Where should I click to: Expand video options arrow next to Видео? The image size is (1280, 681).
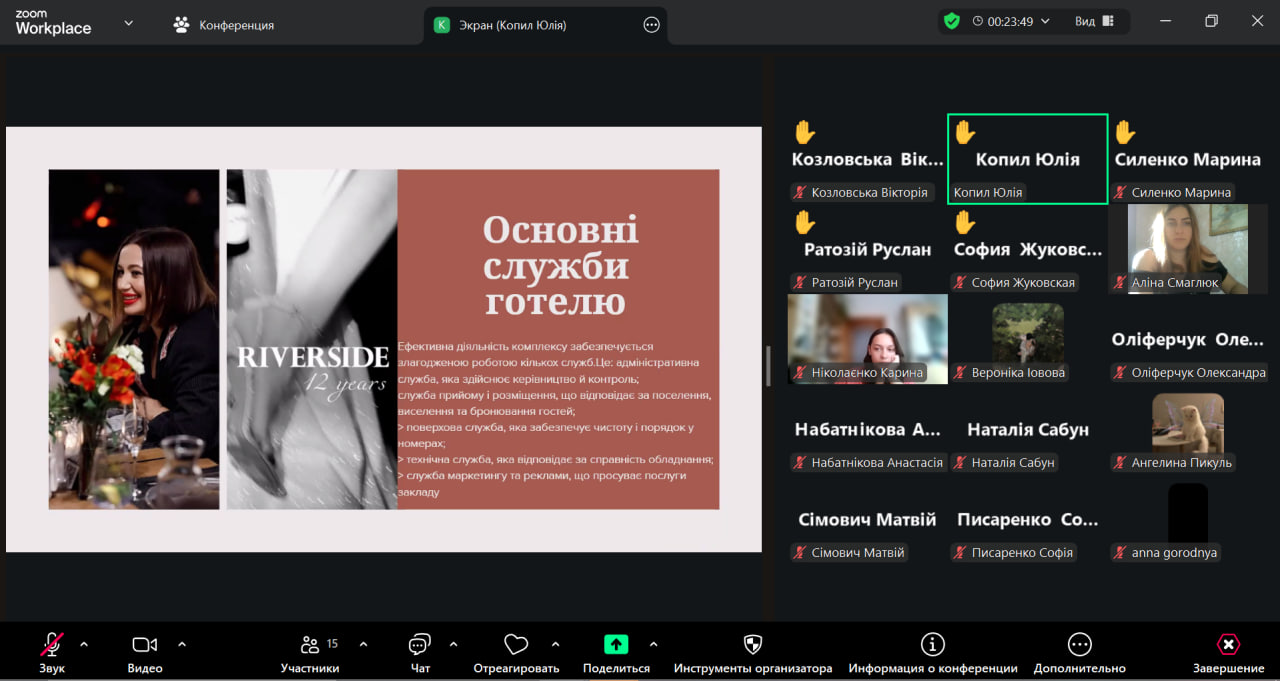pyautogui.click(x=182, y=644)
